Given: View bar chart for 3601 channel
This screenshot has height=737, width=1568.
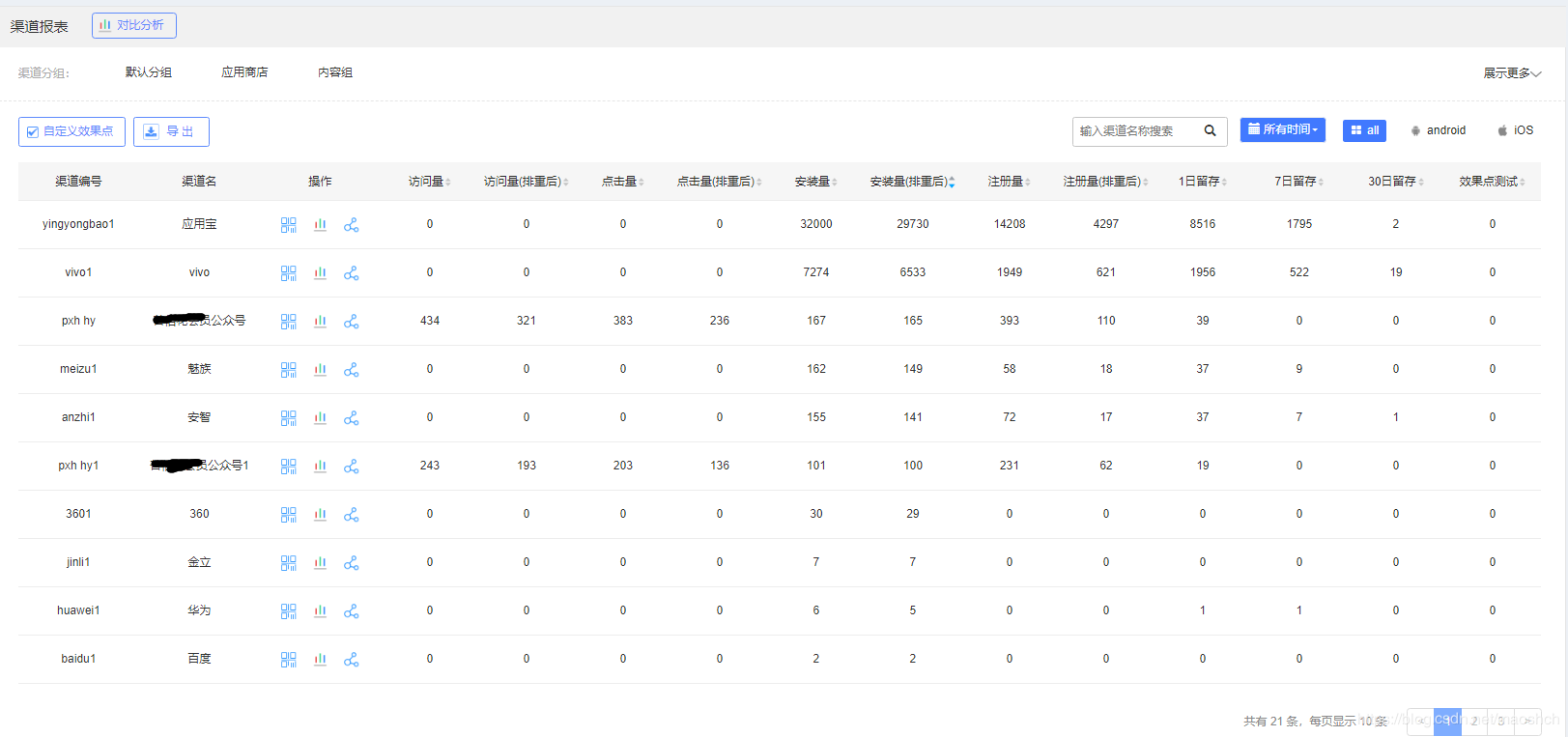Looking at the screenshot, I should [320, 514].
